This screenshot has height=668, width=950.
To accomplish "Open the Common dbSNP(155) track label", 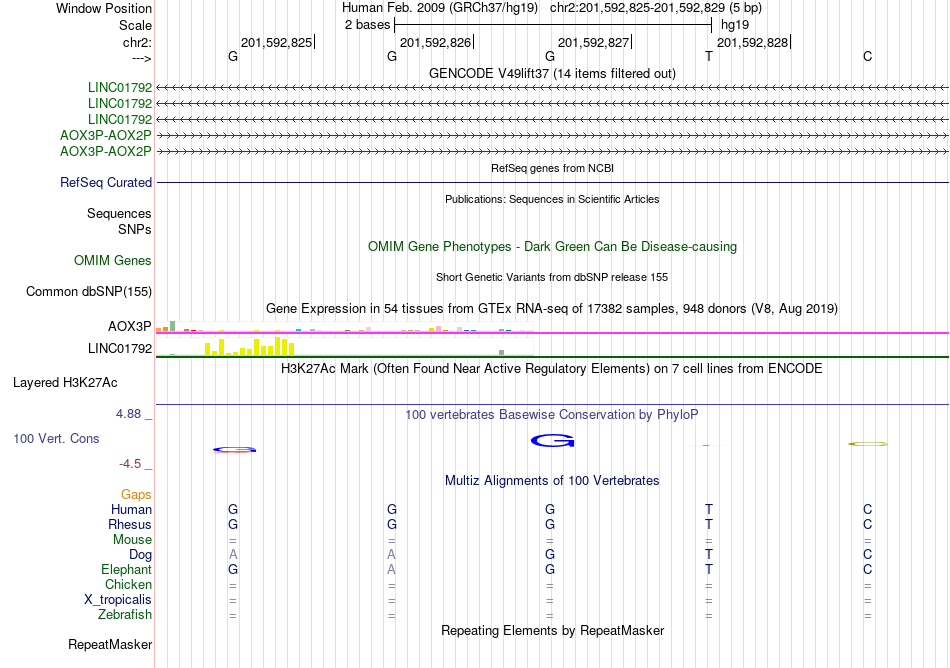I will click(x=89, y=291).
